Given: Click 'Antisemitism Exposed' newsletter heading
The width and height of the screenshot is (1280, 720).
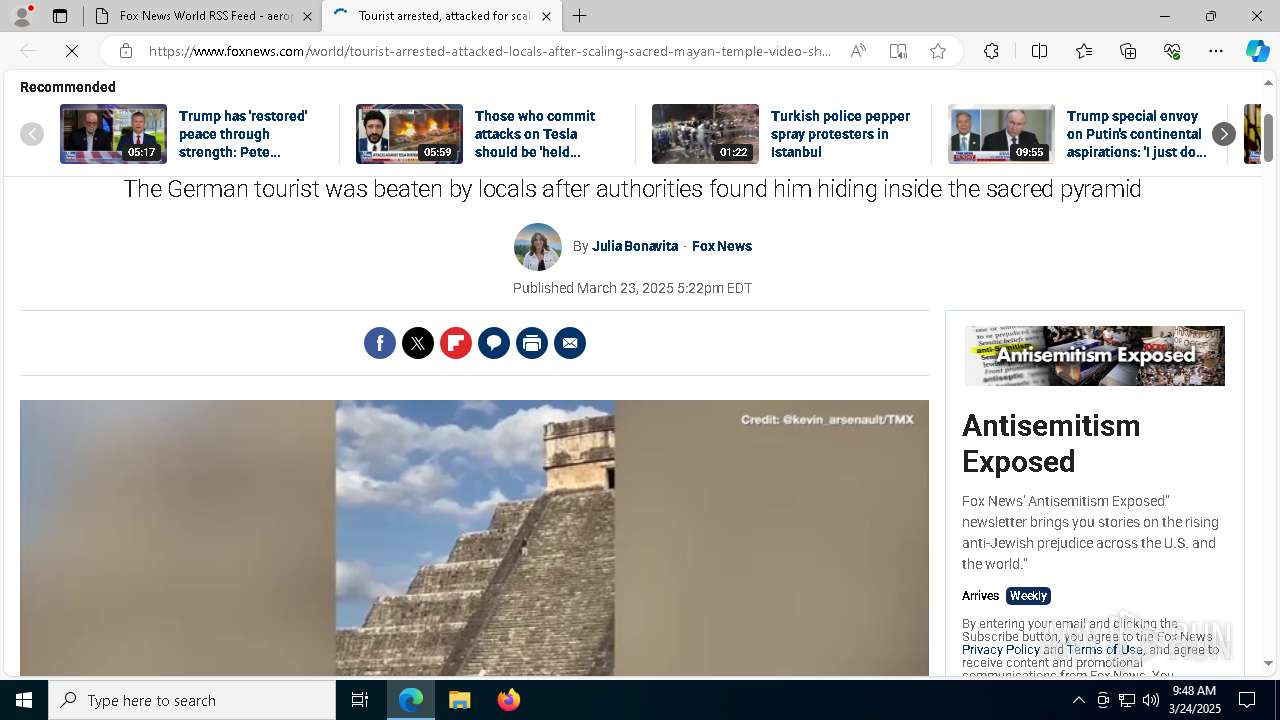Looking at the screenshot, I should tap(1051, 443).
